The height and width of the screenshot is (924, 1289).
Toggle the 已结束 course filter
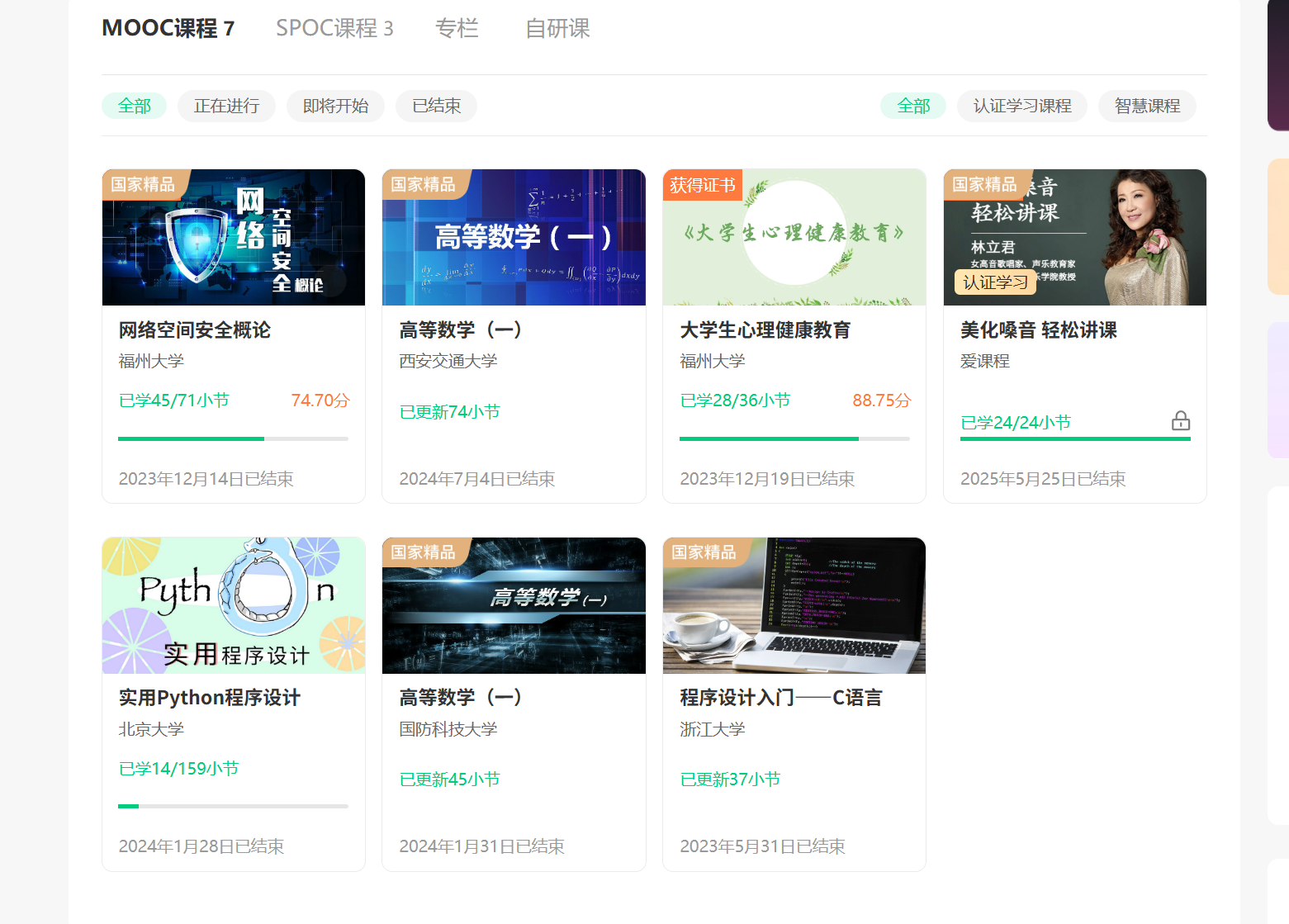[x=436, y=106]
